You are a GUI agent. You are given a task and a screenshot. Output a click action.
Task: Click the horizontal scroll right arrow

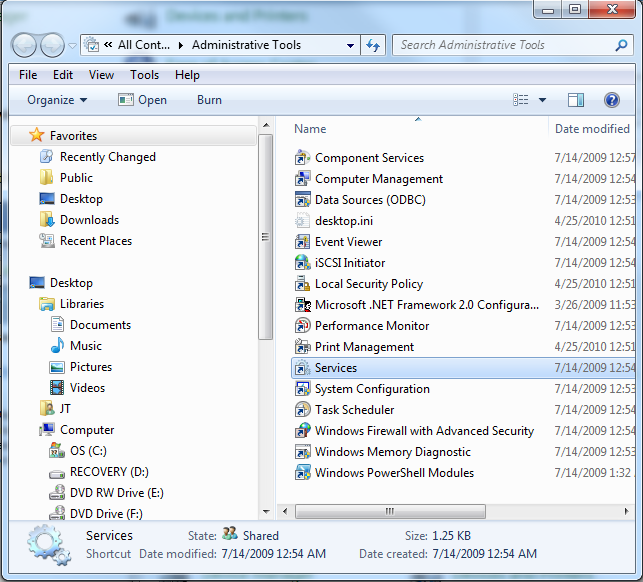pyautogui.click(x=626, y=511)
